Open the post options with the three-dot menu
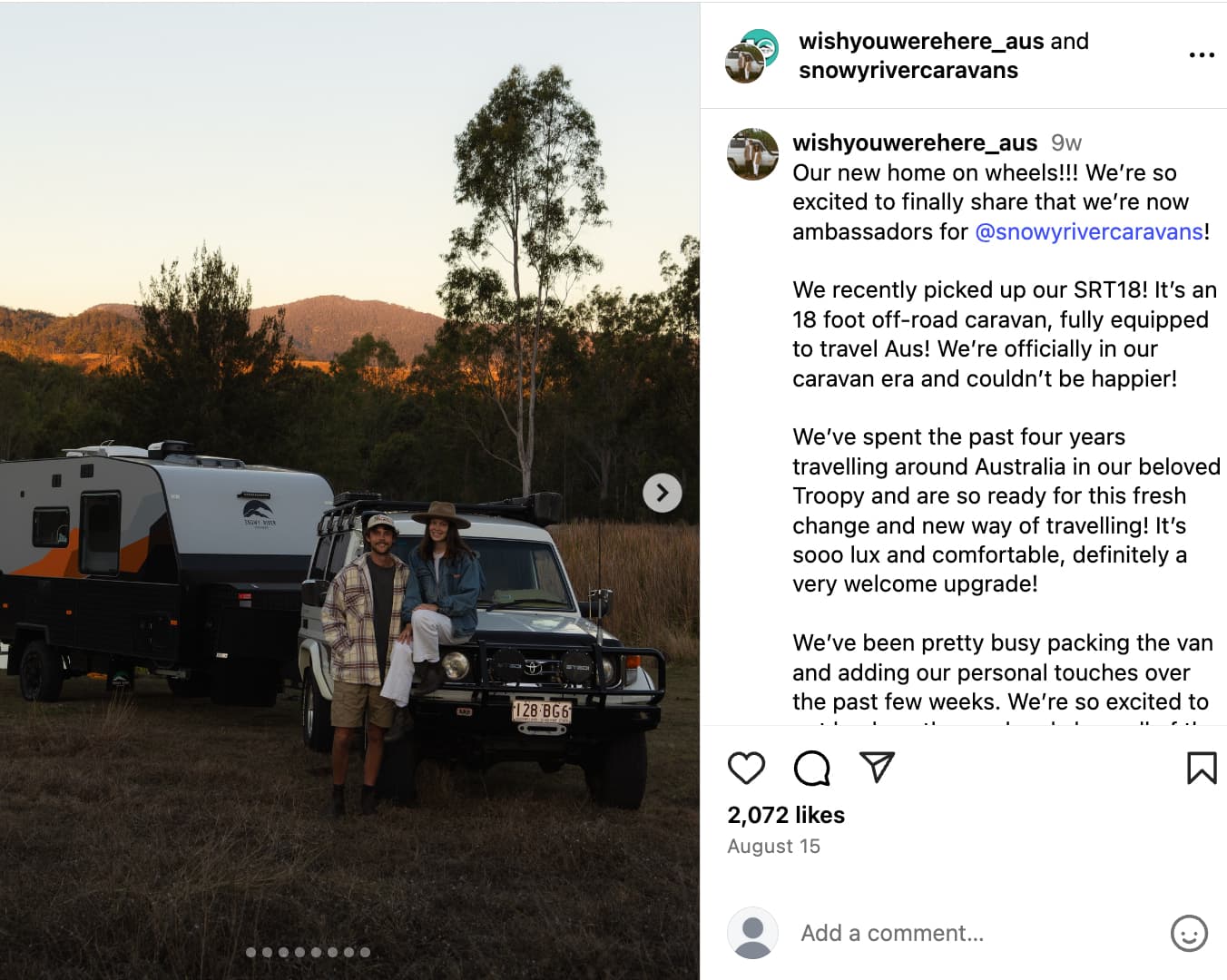Viewport: 1227px width, 980px height. 1202,54
